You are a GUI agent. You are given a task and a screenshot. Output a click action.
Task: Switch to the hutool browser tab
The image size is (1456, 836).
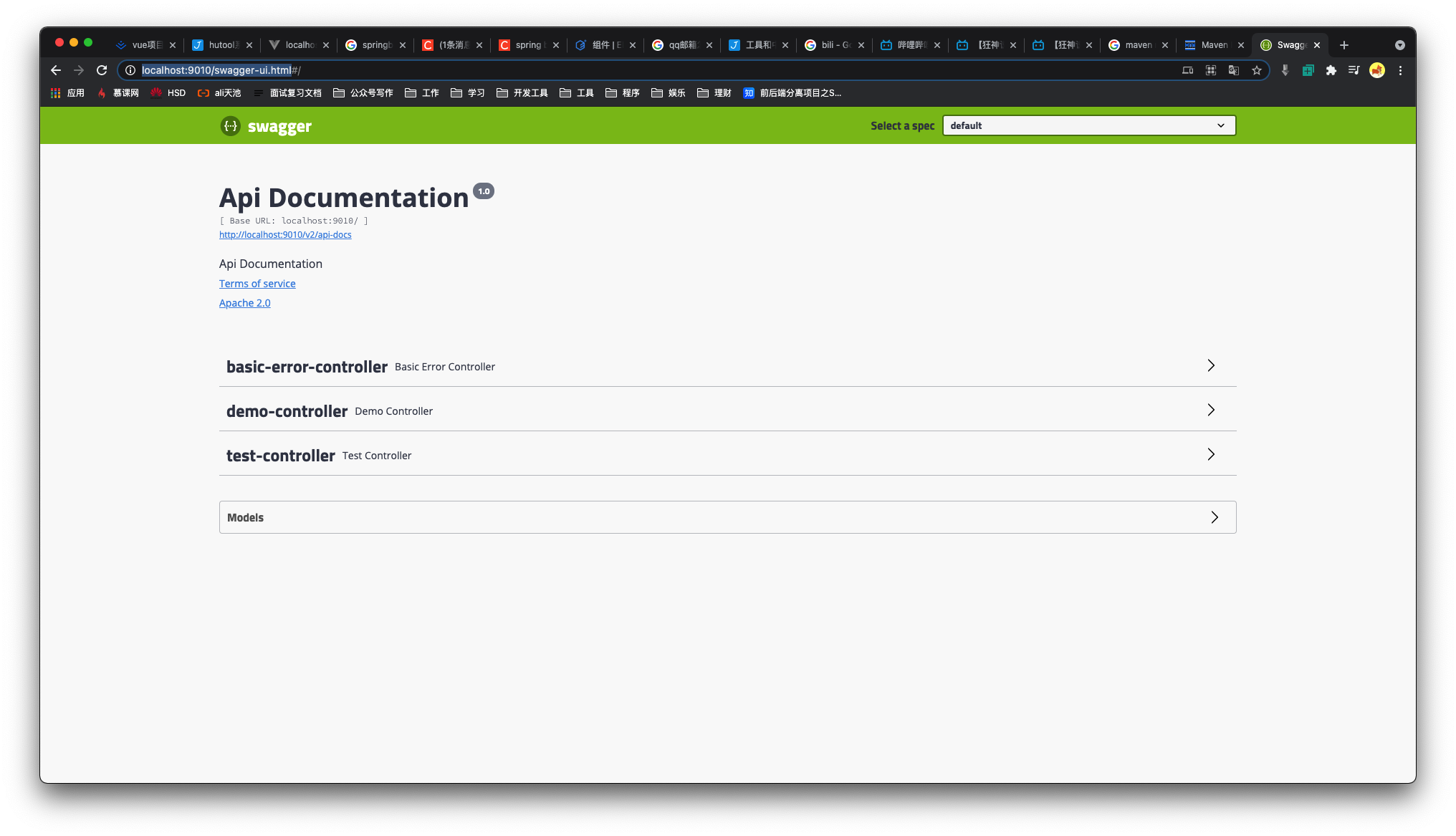[x=222, y=45]
